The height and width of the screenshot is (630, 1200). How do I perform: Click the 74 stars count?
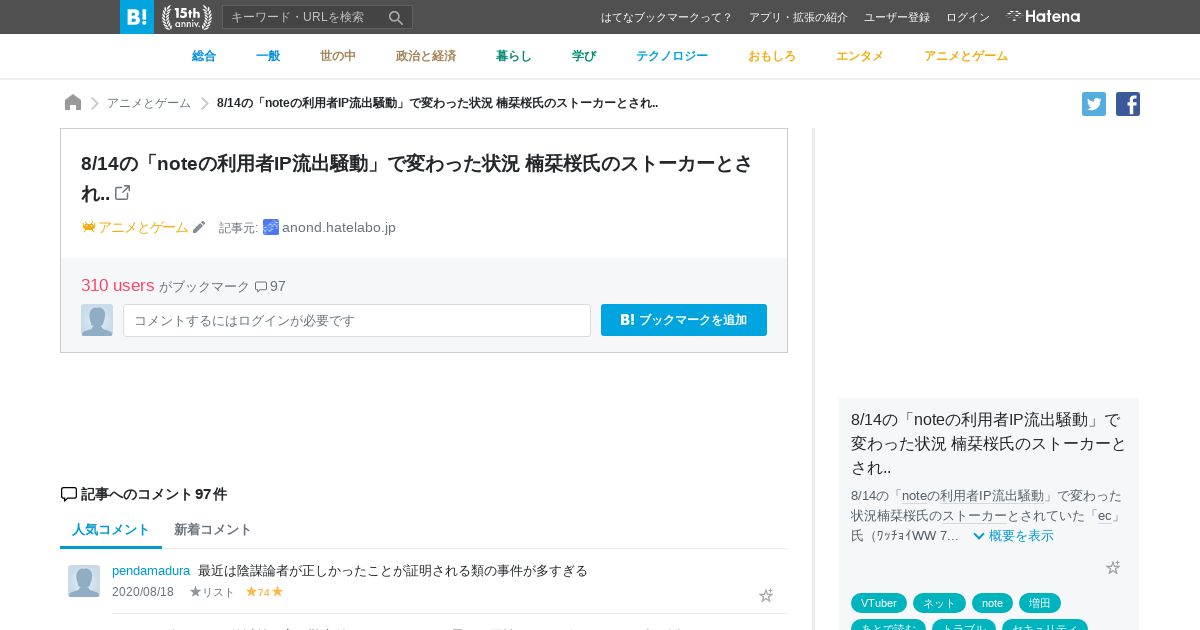coord(264,592)
